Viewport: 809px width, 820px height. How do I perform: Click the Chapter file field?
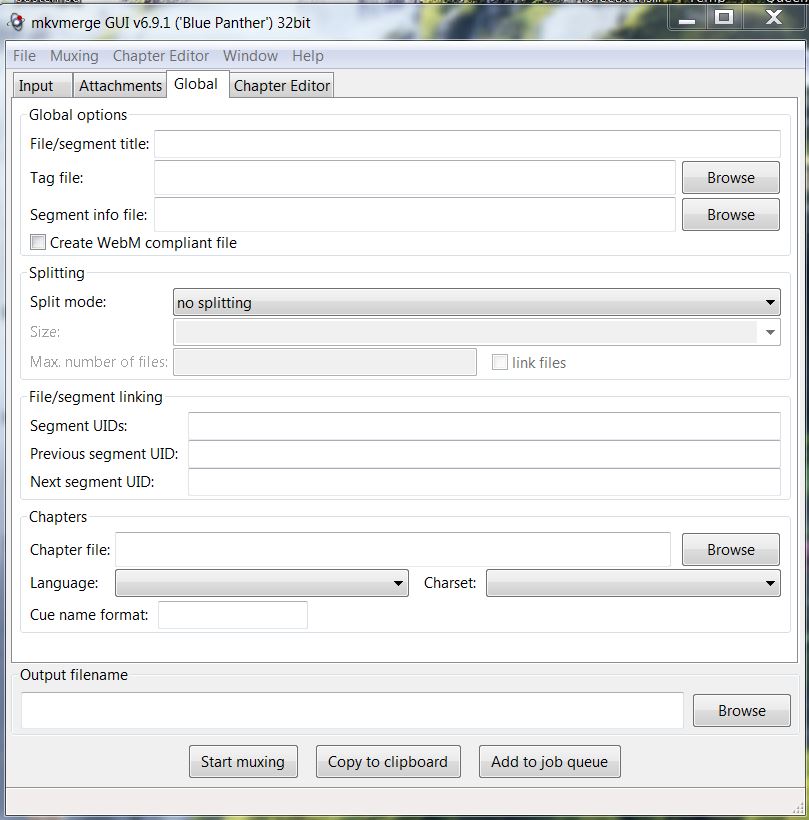click(393, 550)
